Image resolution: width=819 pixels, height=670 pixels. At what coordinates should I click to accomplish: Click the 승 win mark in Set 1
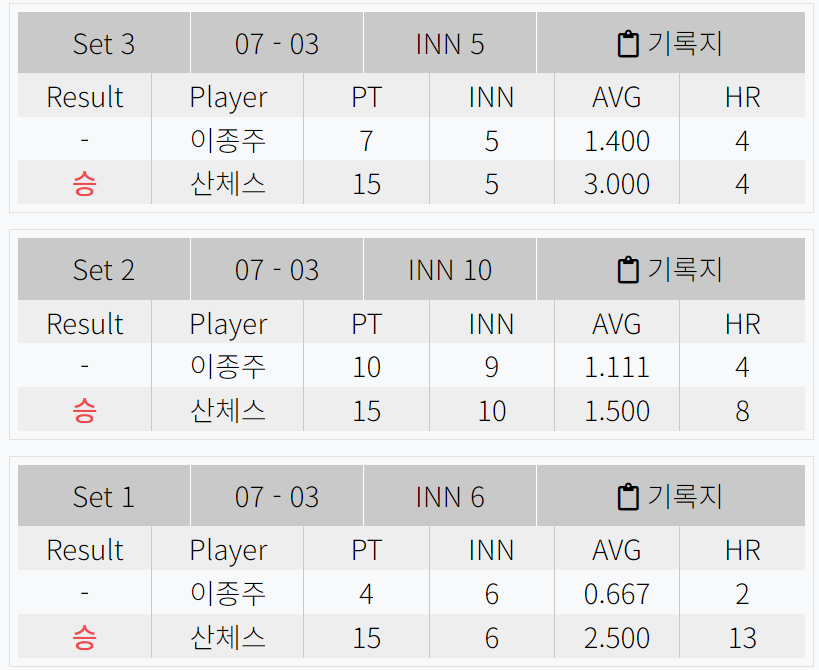84,637
